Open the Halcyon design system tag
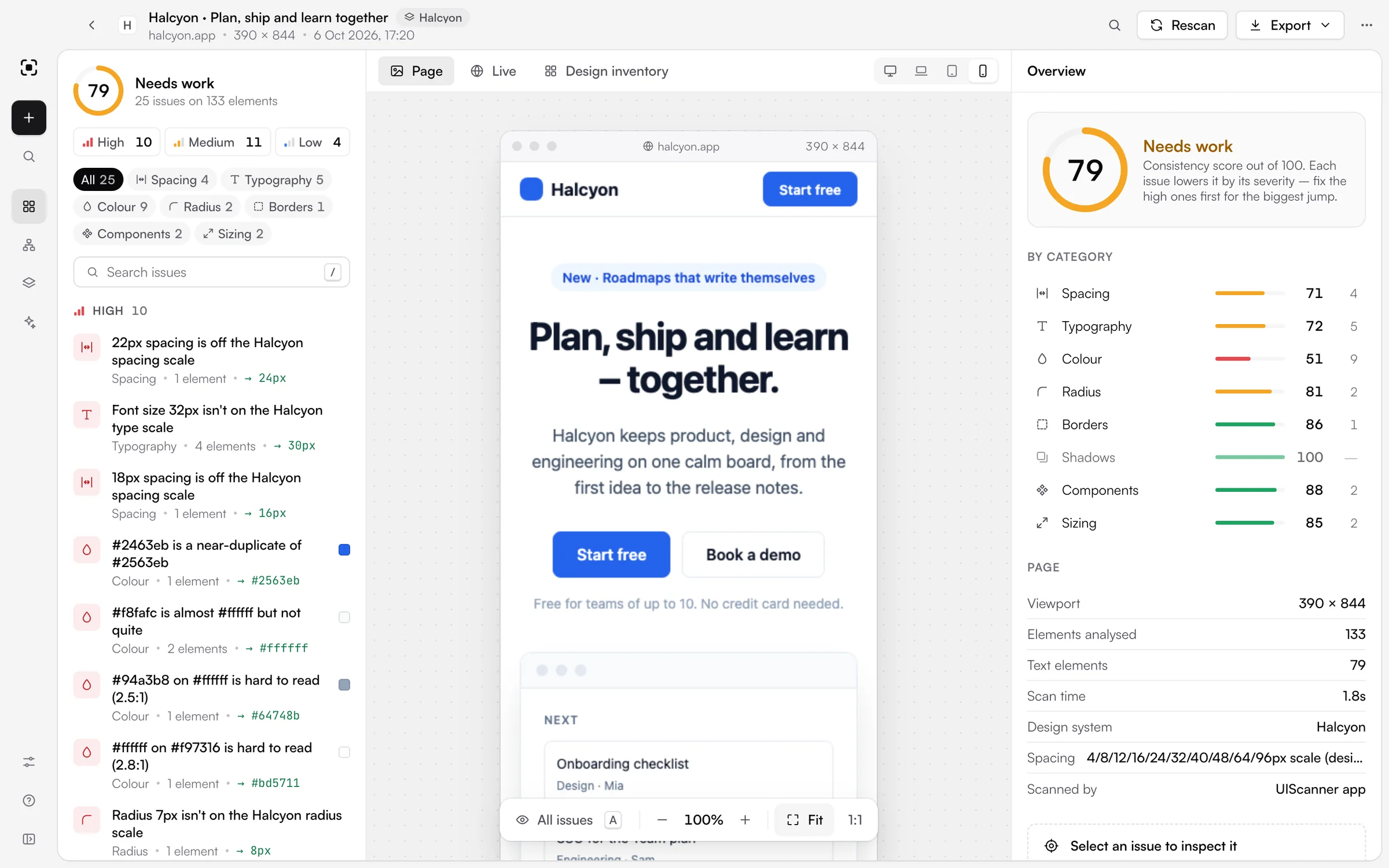This screenshot has height=868, width=1389. click(x=433, y=17)
